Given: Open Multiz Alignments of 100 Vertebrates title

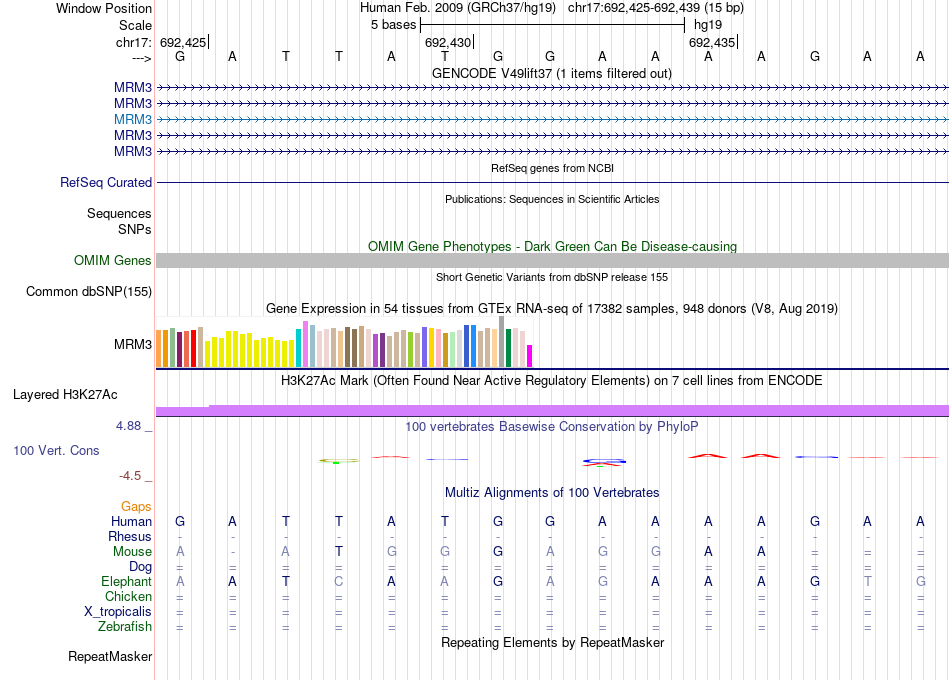Looking at the screenshot, I should pos(552,492).
